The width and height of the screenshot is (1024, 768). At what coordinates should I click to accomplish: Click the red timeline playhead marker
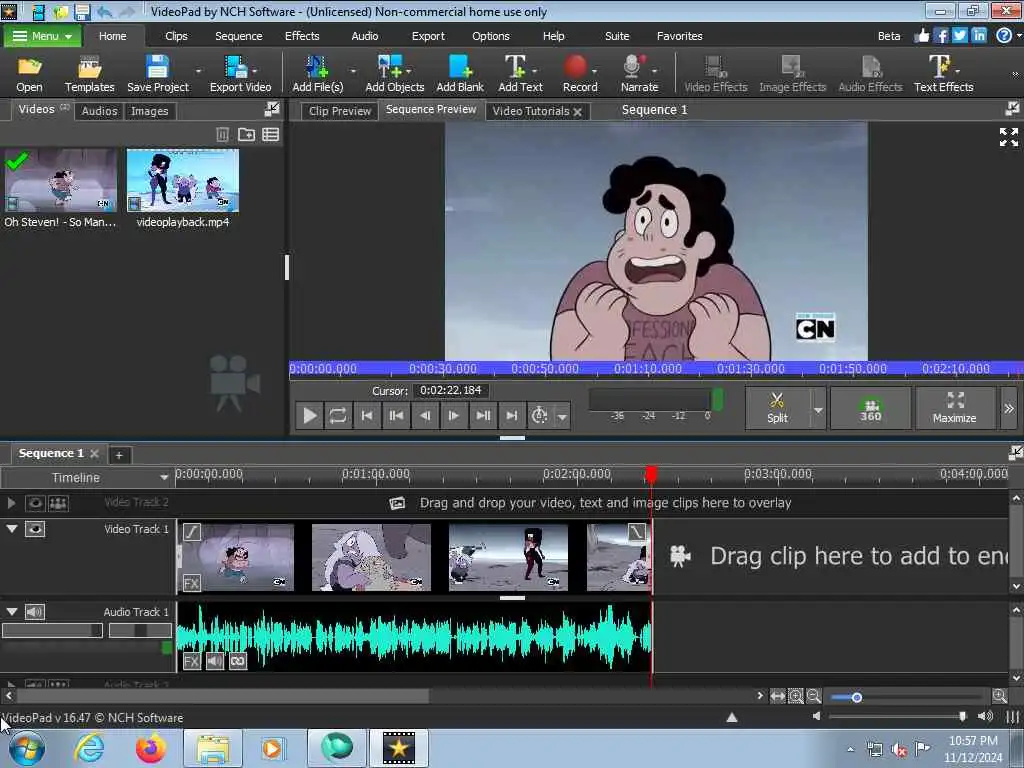651,474
